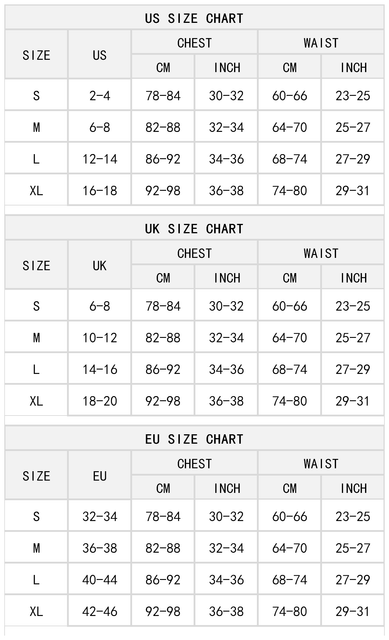Screen dimensions: 389x640
Task: Click US size 2-4 cell
Action: pyautogui.click(x=100, y=96)
